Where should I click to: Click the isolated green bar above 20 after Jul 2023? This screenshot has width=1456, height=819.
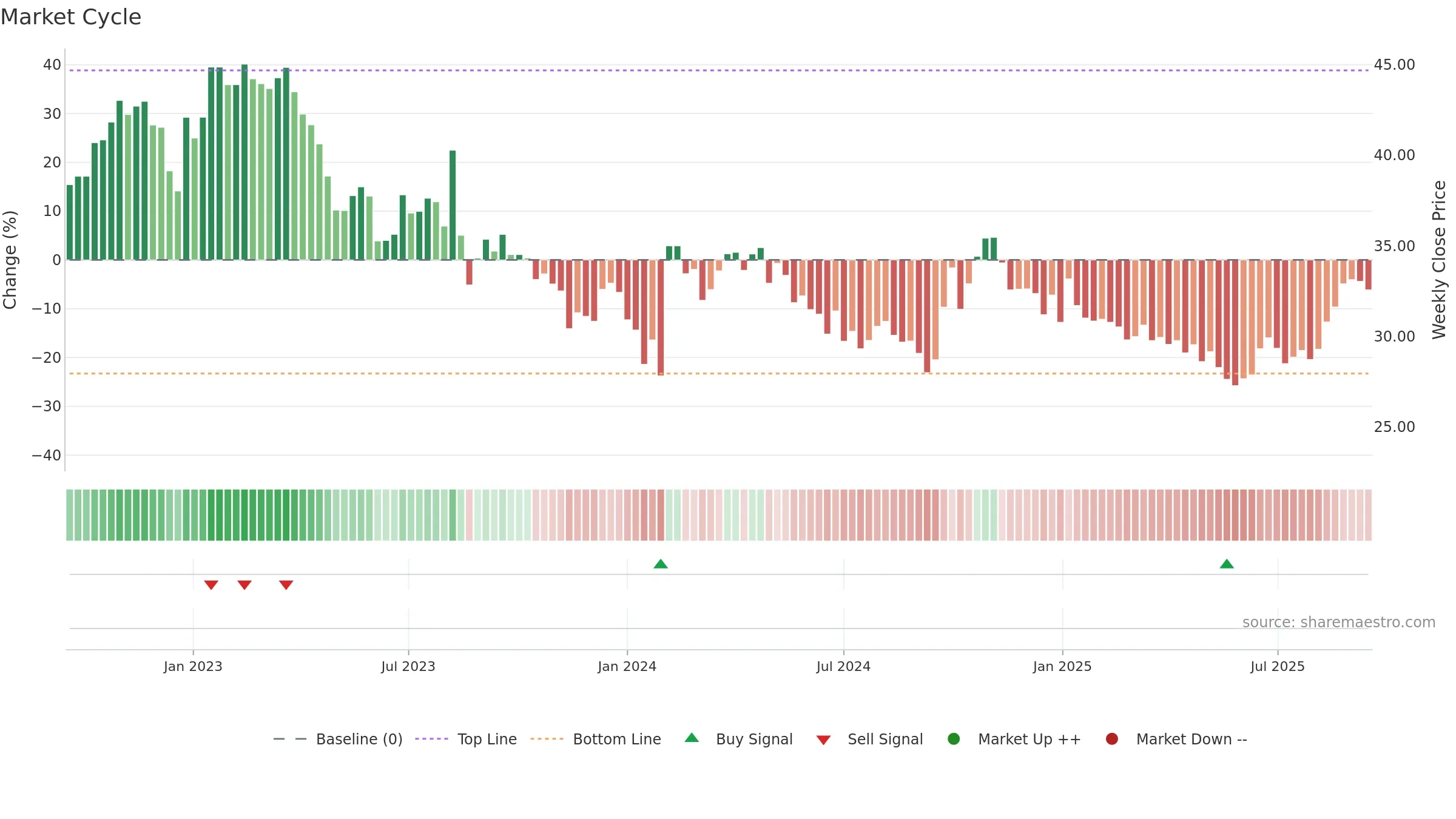click(453, 205)
